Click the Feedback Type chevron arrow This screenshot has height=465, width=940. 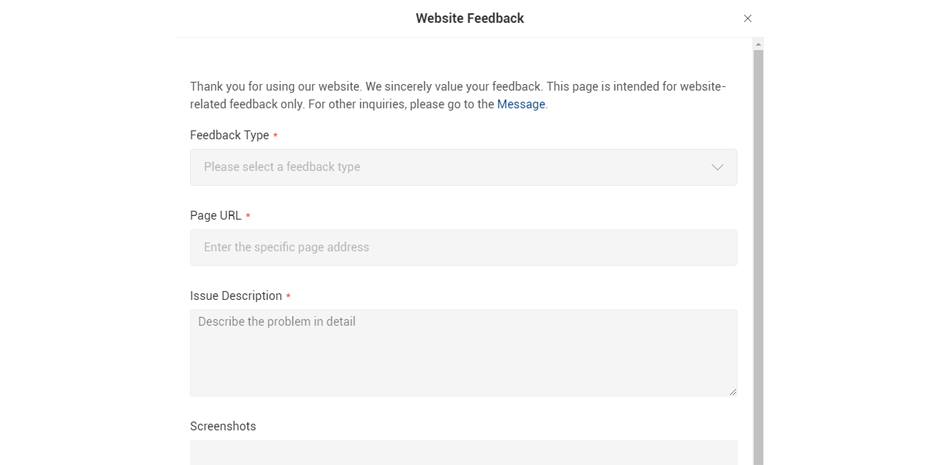tap(717, 167)
